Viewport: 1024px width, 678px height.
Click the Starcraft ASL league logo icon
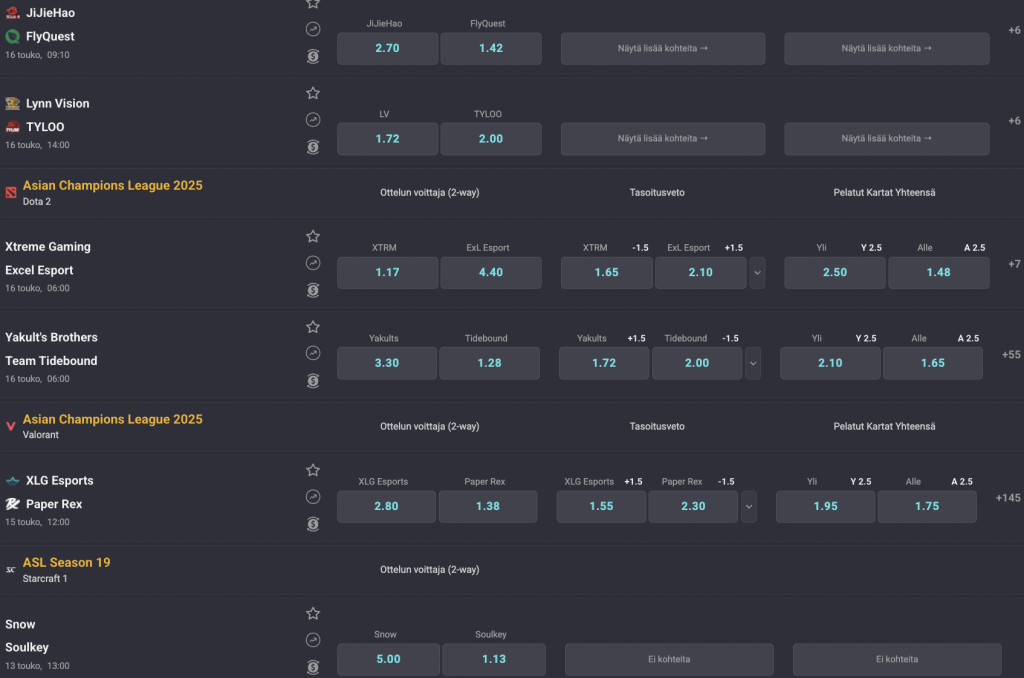[10, 570]
